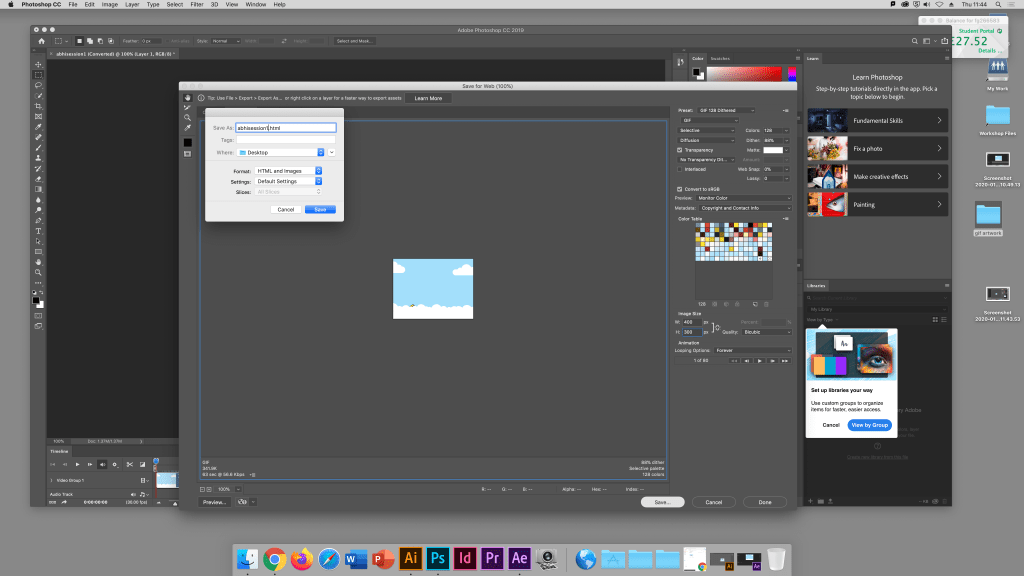Viewport: 1024px width, 576px height.
Task: Toggle the Transparency checkbox
Action: (680, 150)
